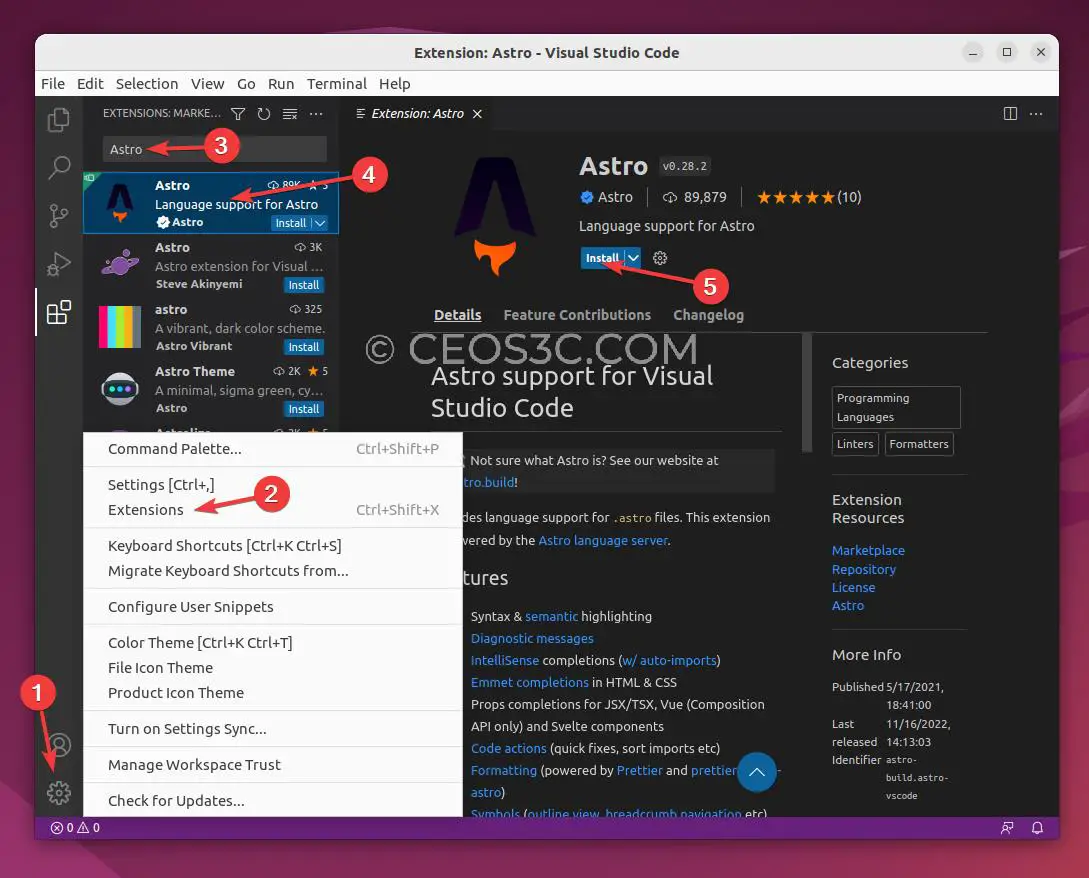
Task: Switch to Feature Contributions tab
Action: click(577, 315)
